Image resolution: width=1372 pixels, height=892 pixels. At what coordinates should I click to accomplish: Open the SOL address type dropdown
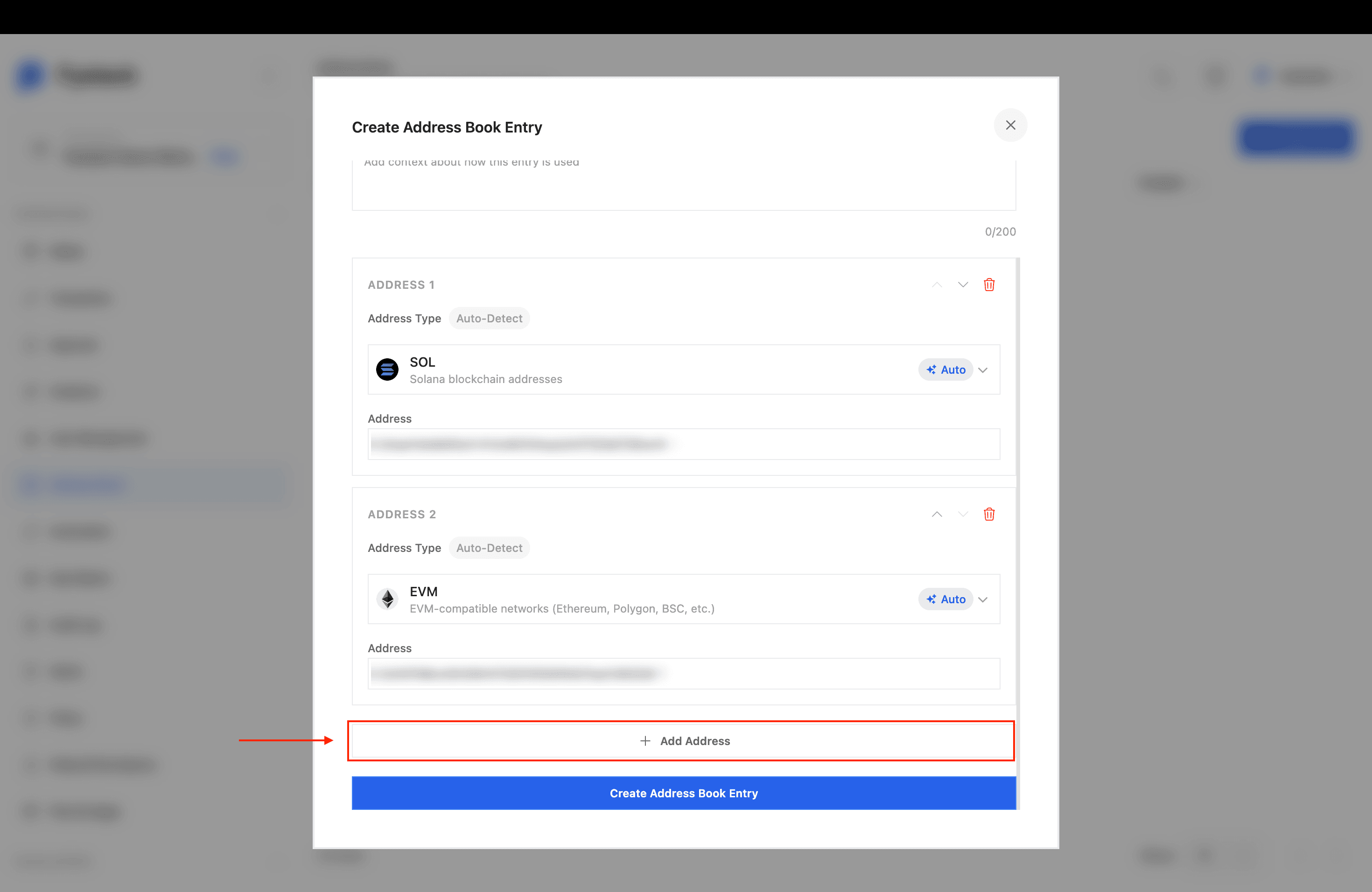coord(684,370)
